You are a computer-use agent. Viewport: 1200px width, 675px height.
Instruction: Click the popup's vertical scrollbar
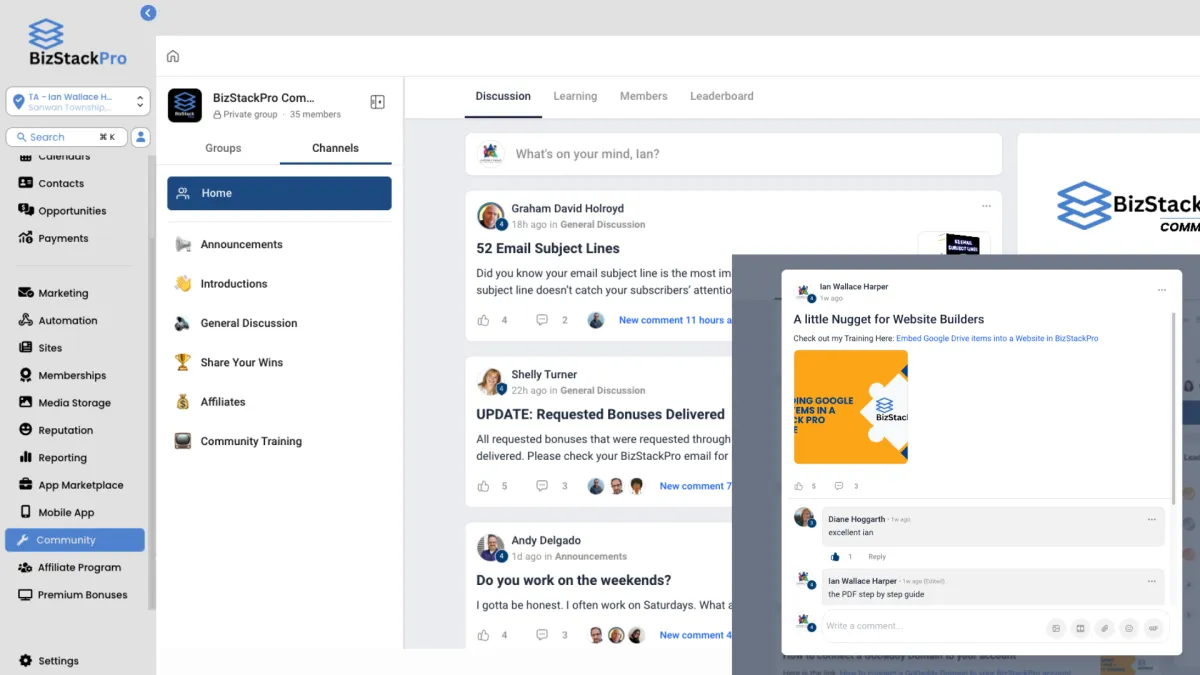pos(1174,408)
